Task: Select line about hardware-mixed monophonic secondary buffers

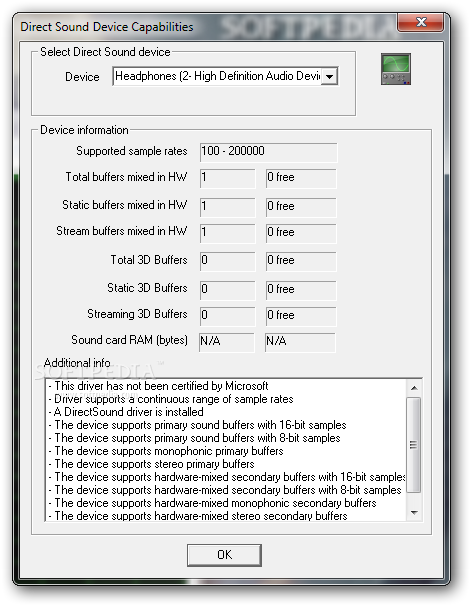Action: 212,503
